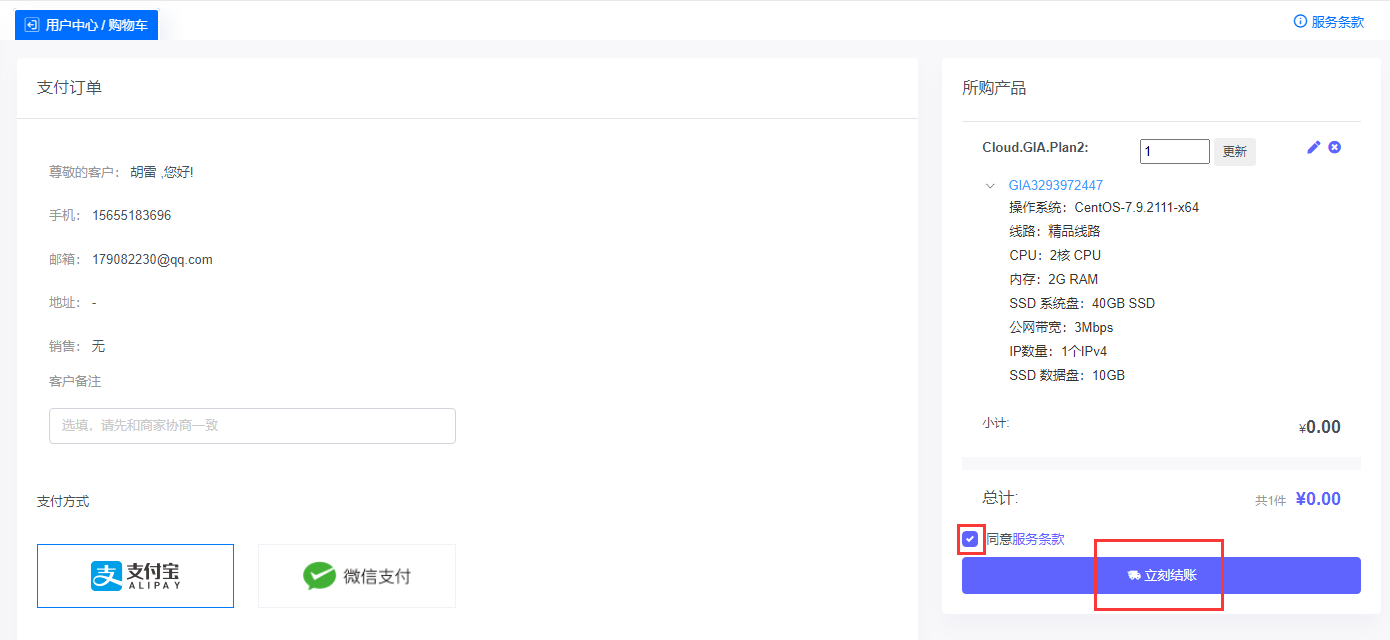Open 服务条款 link next to 同意
The image size is (1390, 640).
click(1038, 539)
